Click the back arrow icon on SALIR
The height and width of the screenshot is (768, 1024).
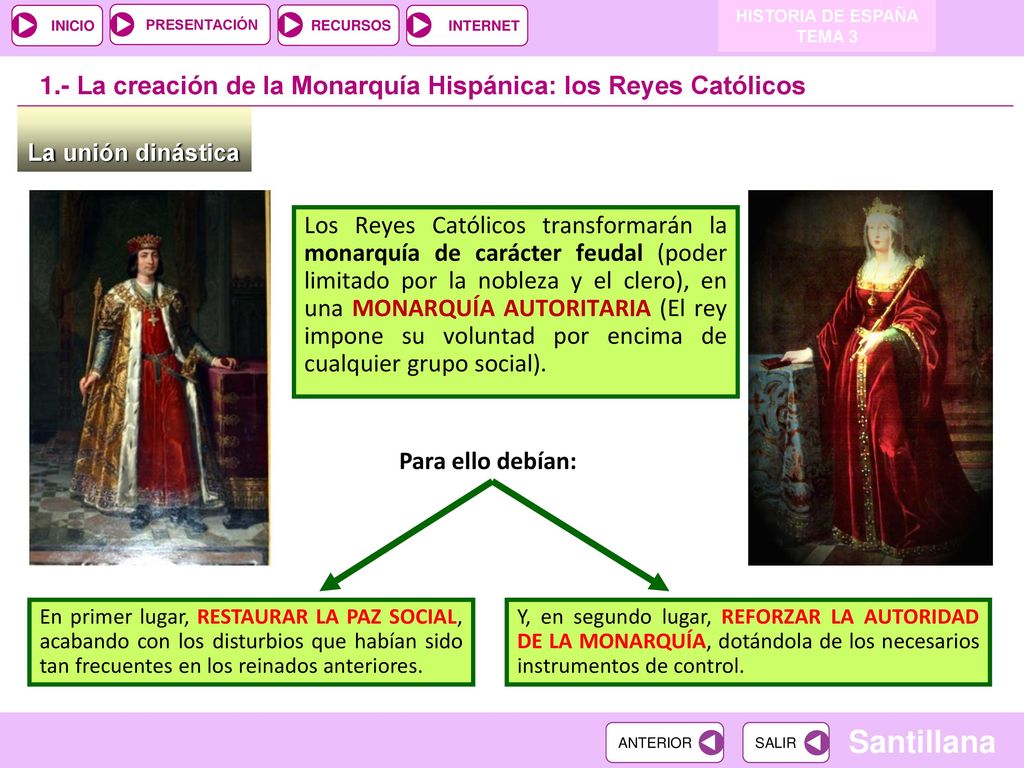click(x=816, y=742)
